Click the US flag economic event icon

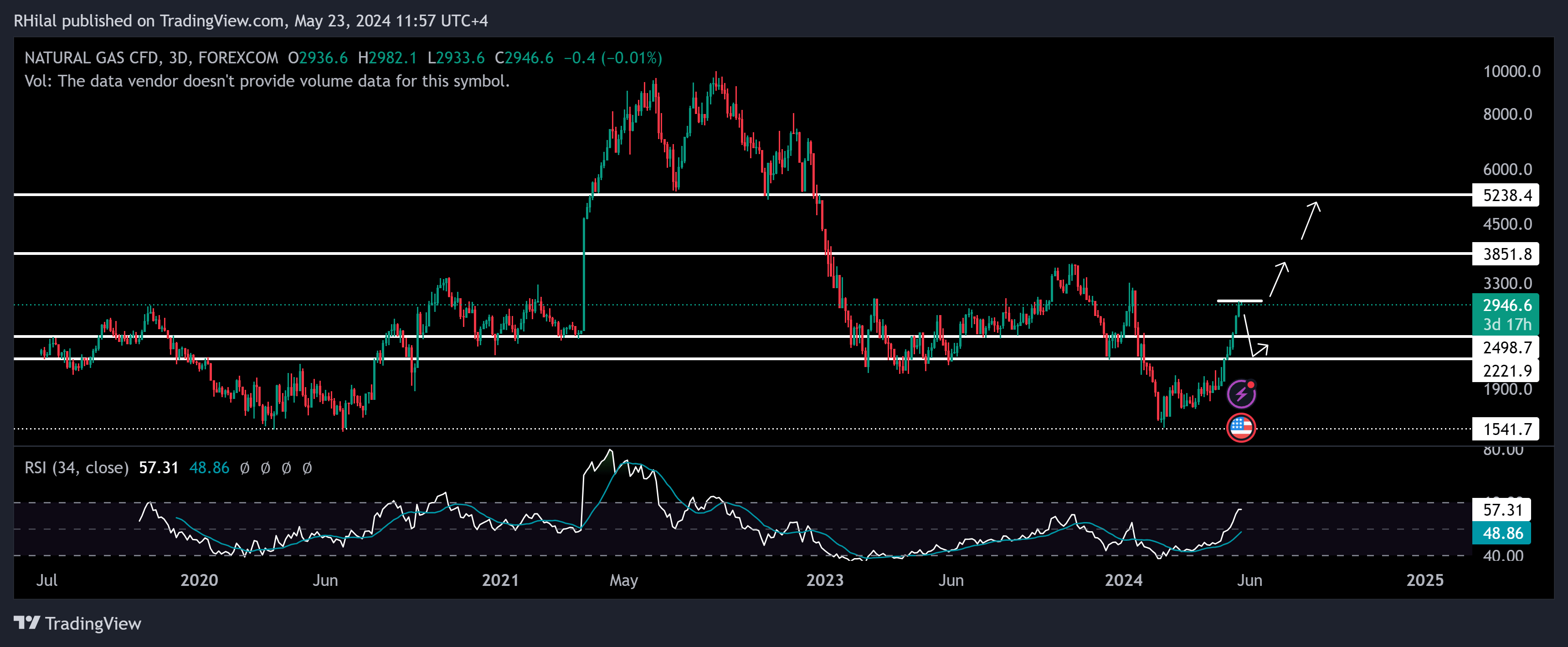(1241, 428)
